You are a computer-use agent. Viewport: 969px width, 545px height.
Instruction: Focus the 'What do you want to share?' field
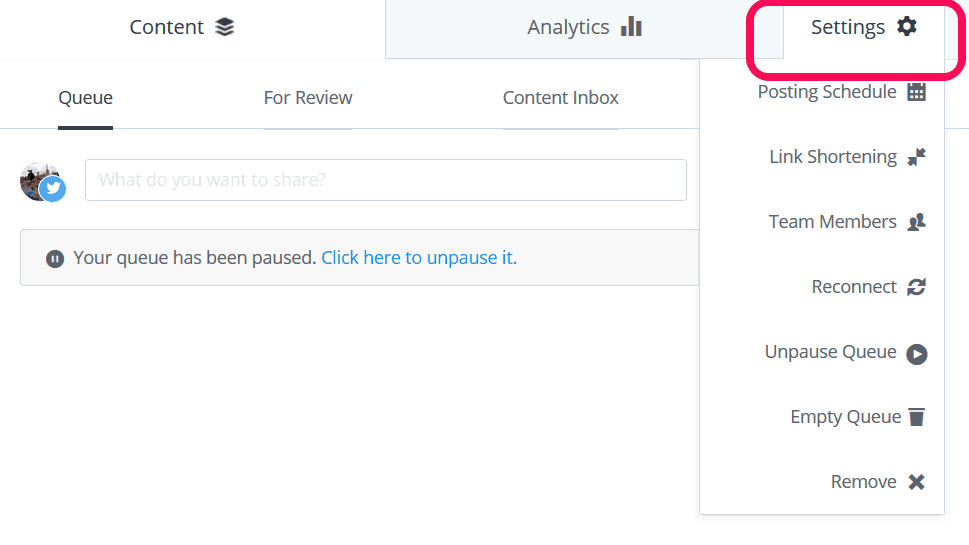(x=386, y=180)
